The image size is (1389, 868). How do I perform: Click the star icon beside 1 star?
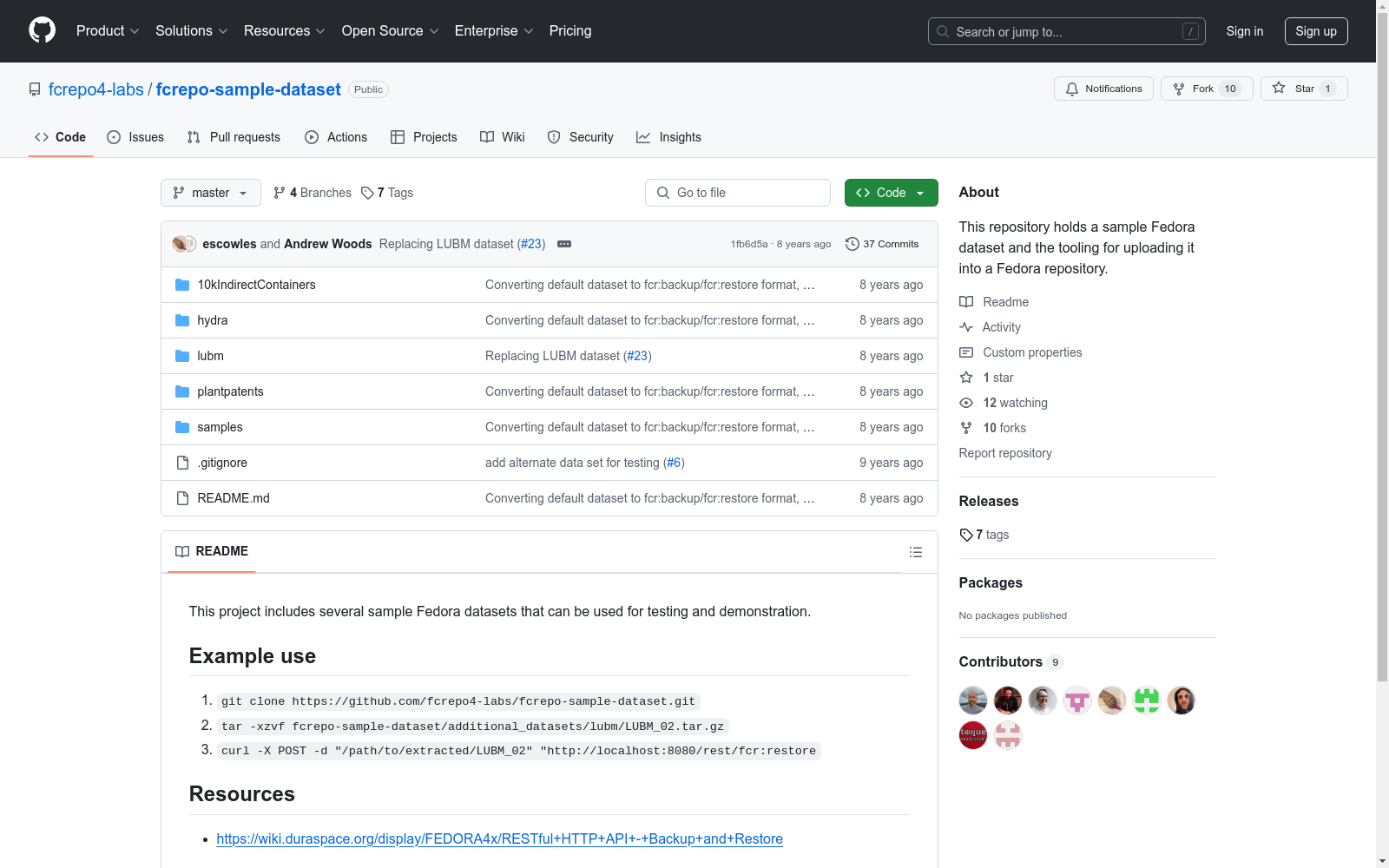point(966,378)
